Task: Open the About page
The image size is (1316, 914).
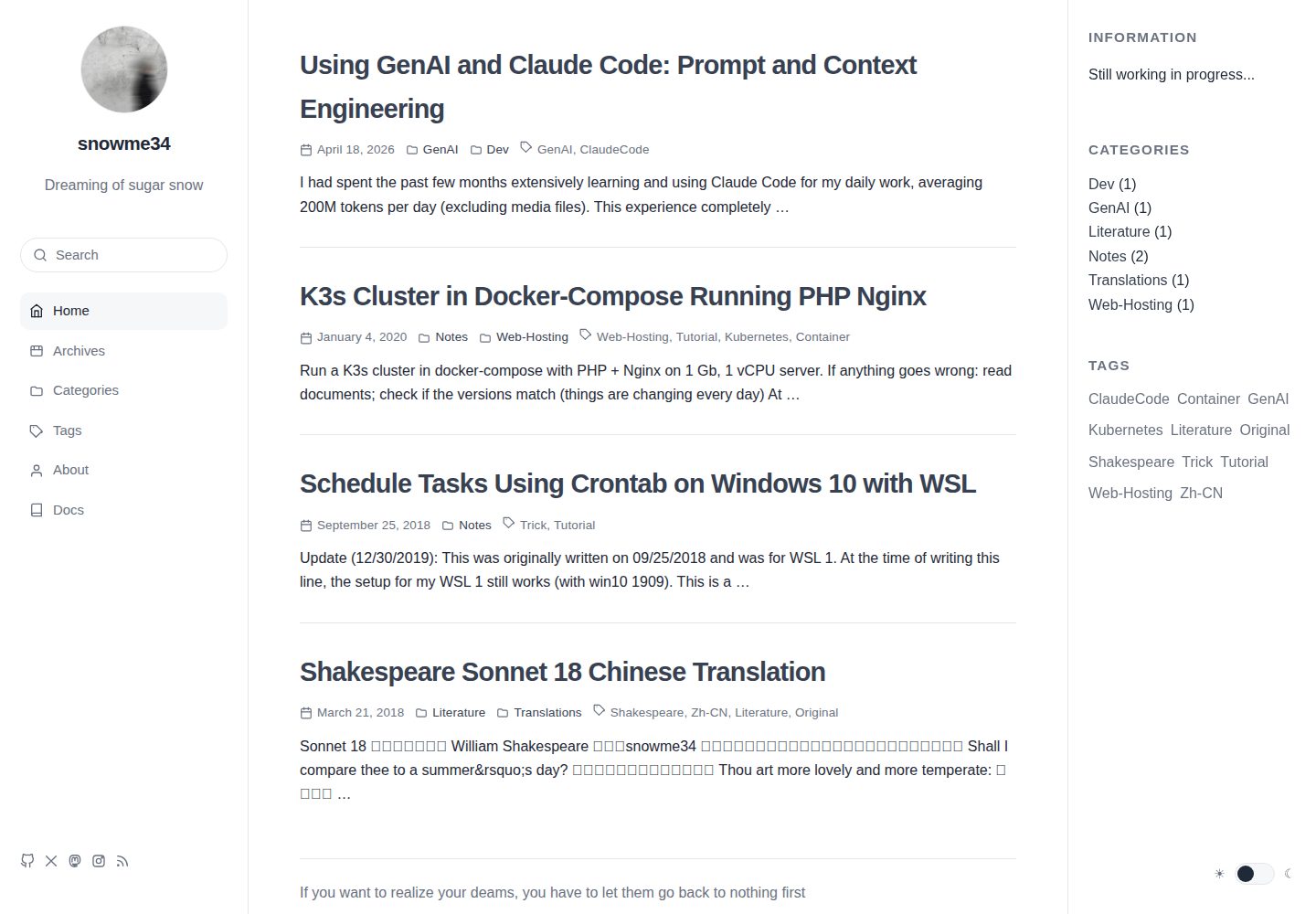Action: click(x=124, y=470)
